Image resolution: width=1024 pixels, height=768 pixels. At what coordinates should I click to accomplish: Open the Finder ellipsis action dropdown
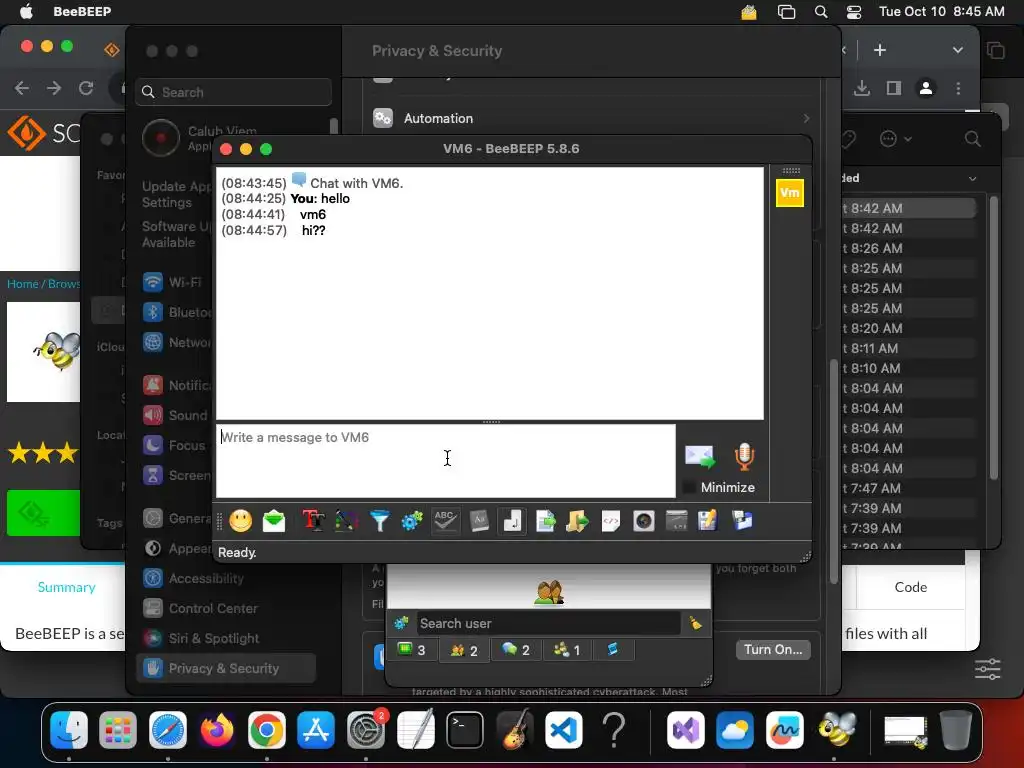tap(895, 138)
